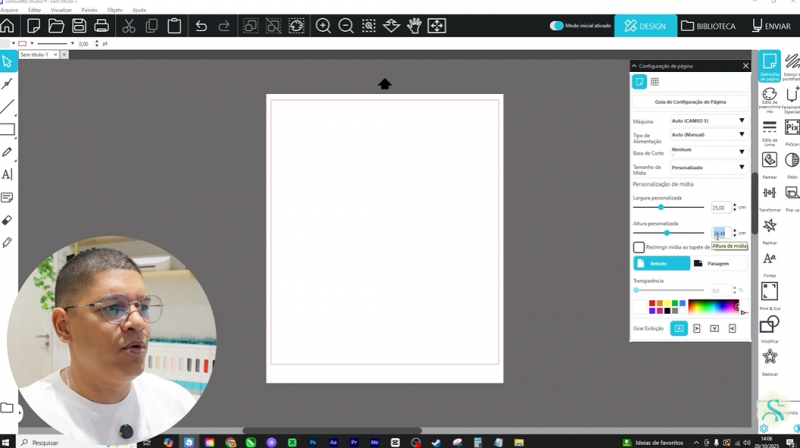The width and height of the screenshot is (800, 448).
Task: Open the ENVIAR send tab
Action: point(770,26)
